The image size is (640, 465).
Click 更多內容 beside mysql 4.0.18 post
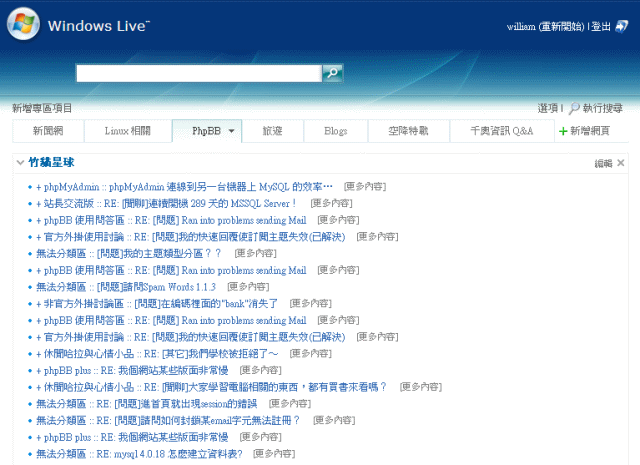274,454
